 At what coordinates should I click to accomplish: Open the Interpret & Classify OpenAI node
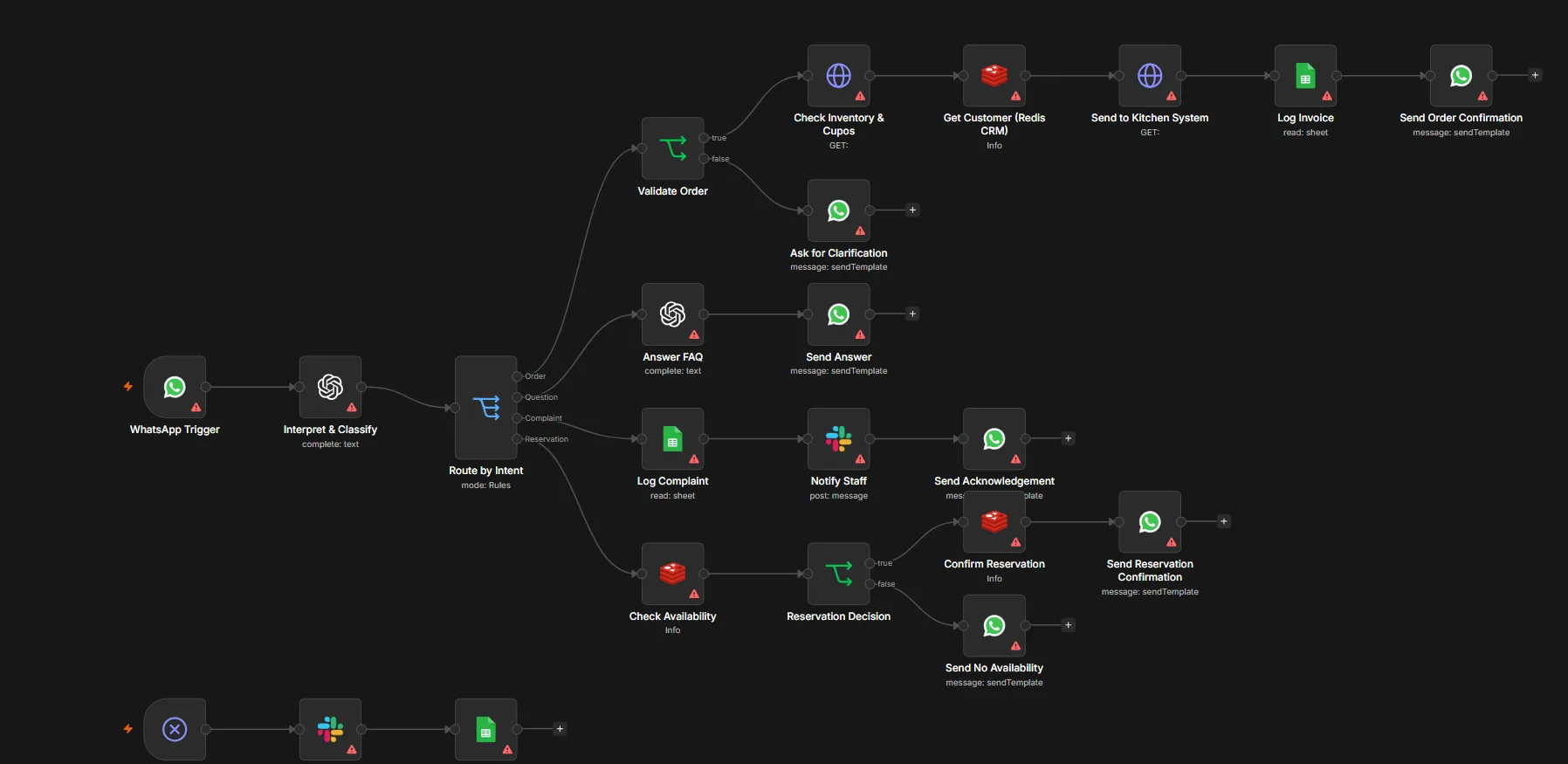tap(330, 387)
